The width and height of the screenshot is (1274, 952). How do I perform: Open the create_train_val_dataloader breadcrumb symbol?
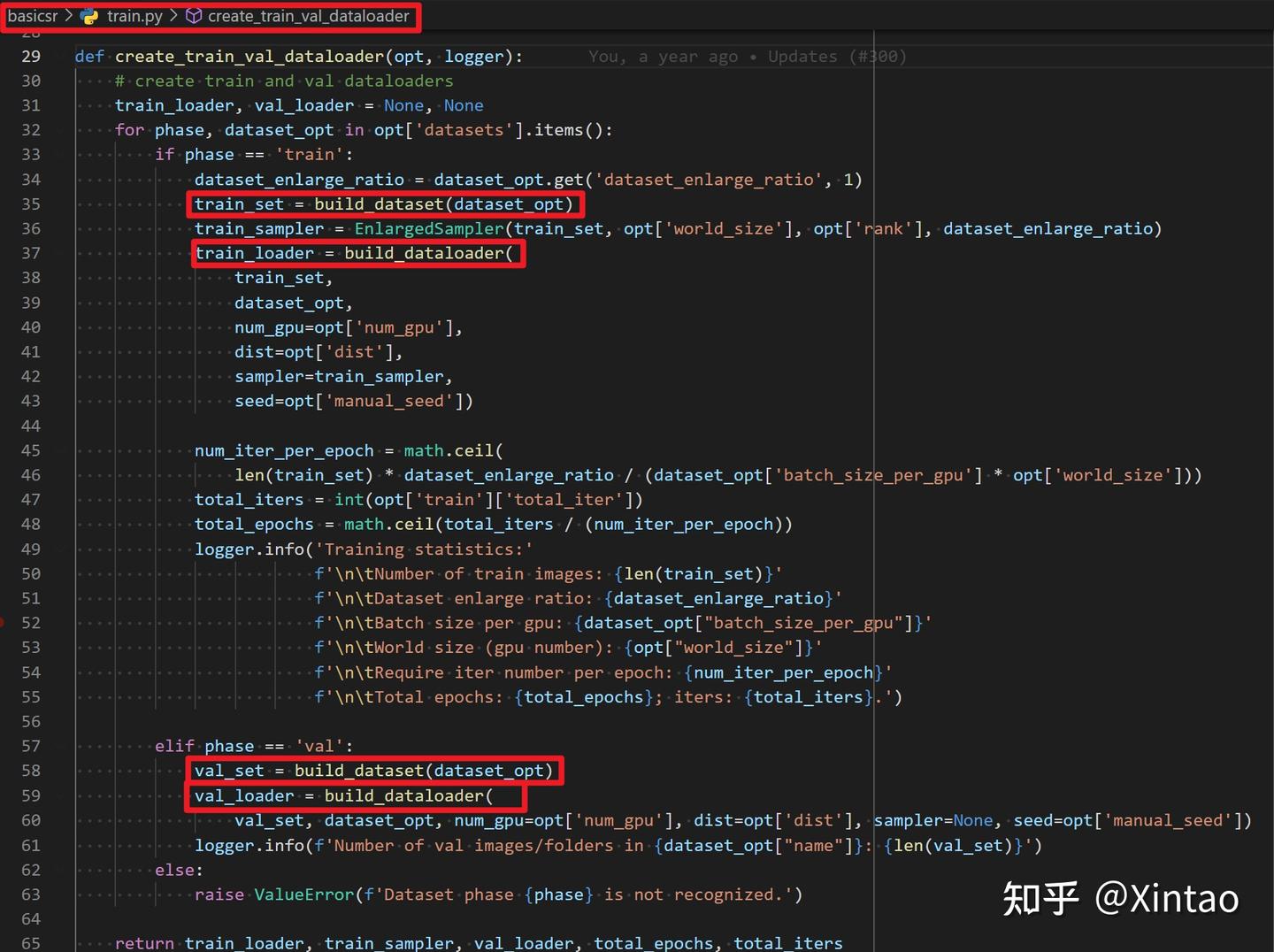point(309,16)
